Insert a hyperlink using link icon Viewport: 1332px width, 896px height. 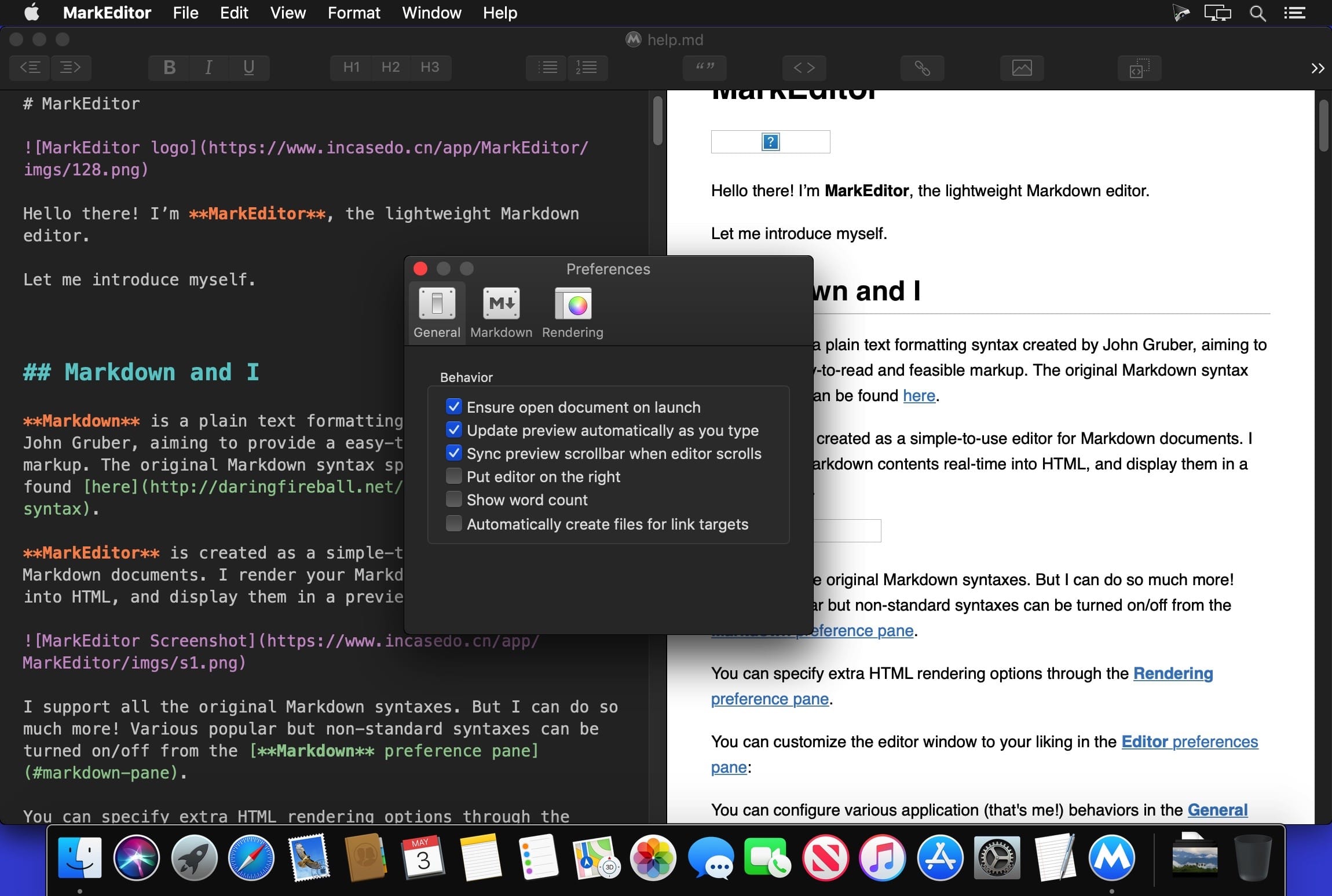(922, 68)
